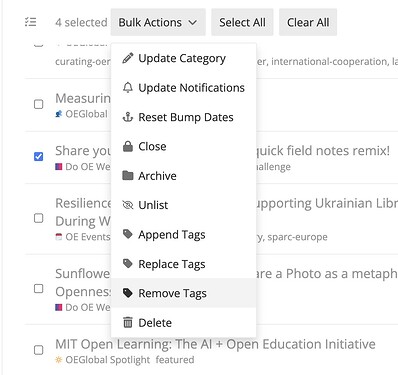
Task: Open the quick field notes remix topic
Action: (323, 151)
